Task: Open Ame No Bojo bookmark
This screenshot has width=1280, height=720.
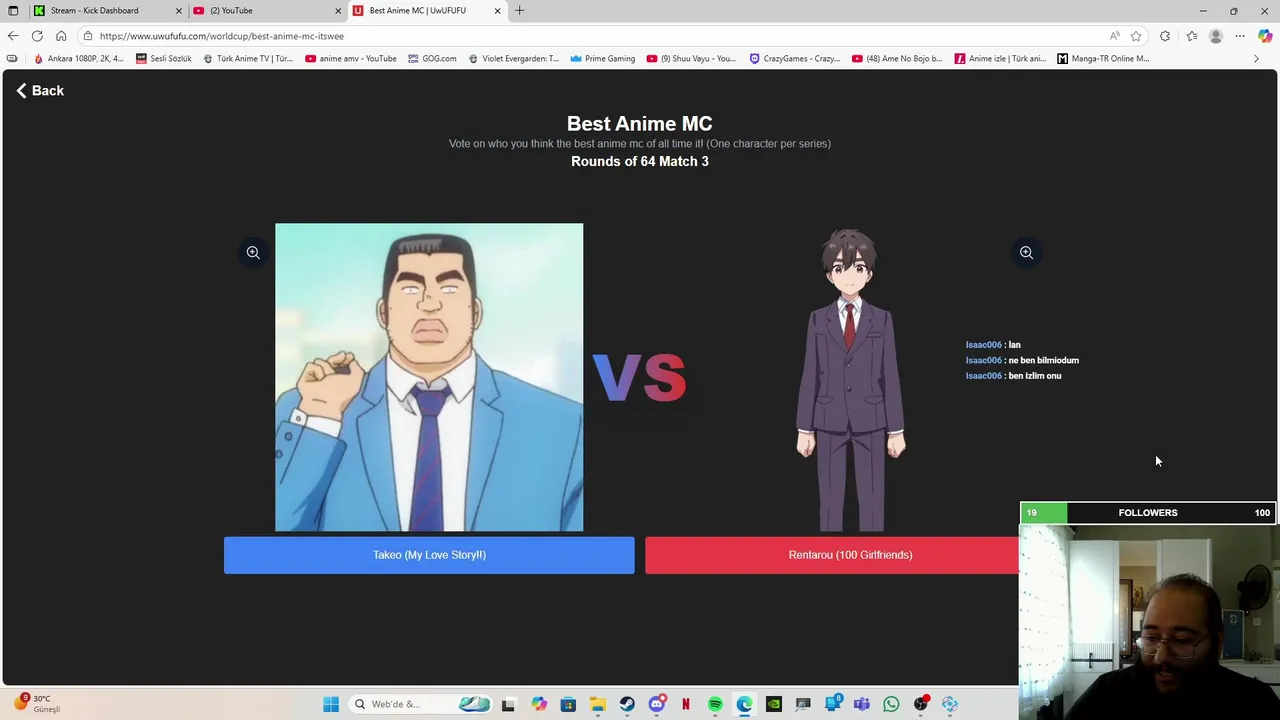Action: pos(897,59)
